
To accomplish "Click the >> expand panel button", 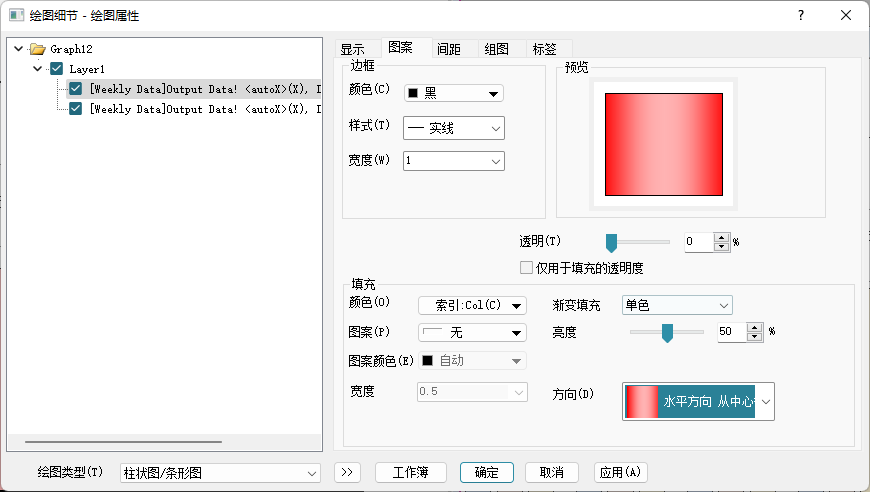I will click(347, 472).
